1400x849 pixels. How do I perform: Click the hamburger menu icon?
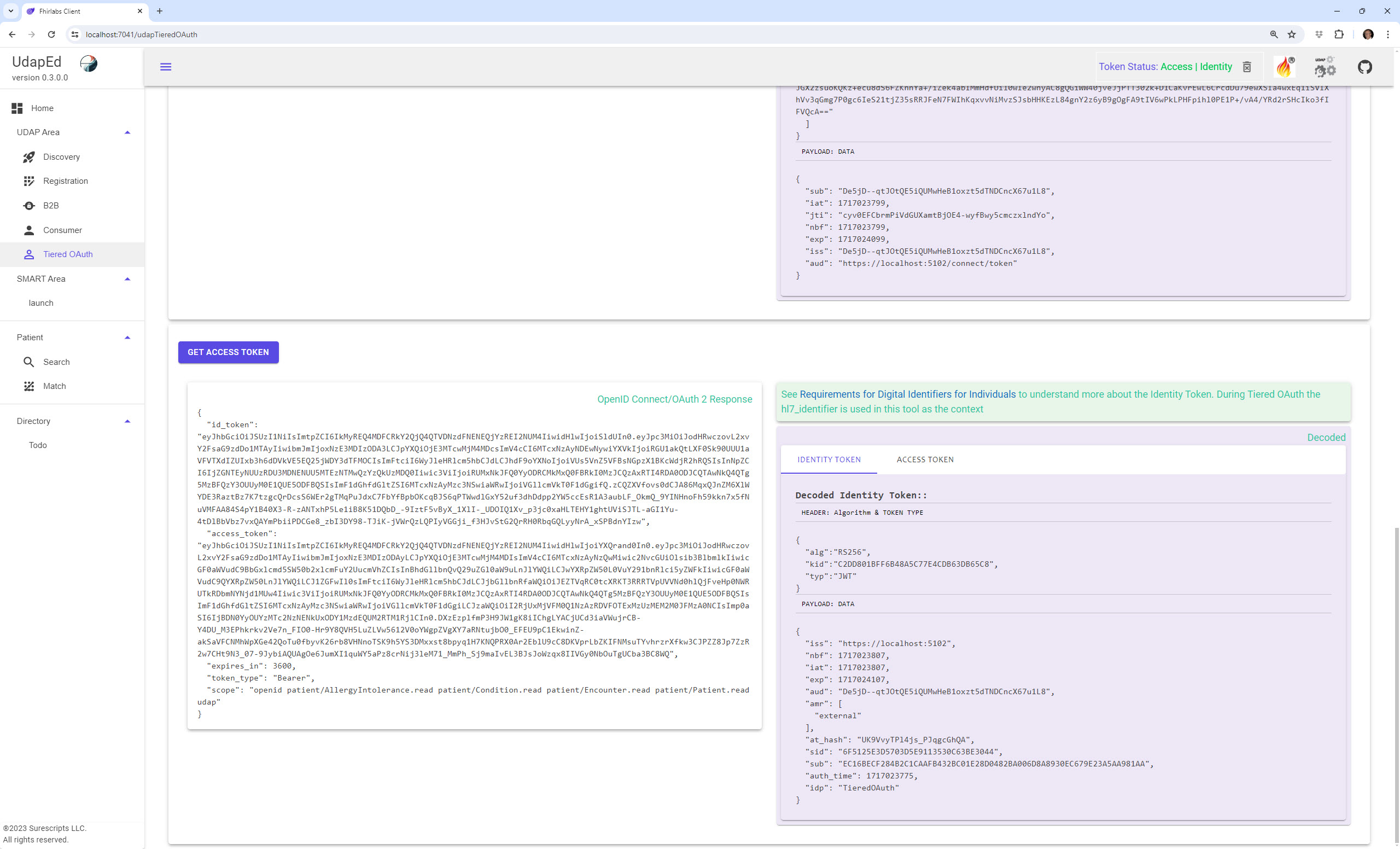pyautogui.click(x=166, y=67)
